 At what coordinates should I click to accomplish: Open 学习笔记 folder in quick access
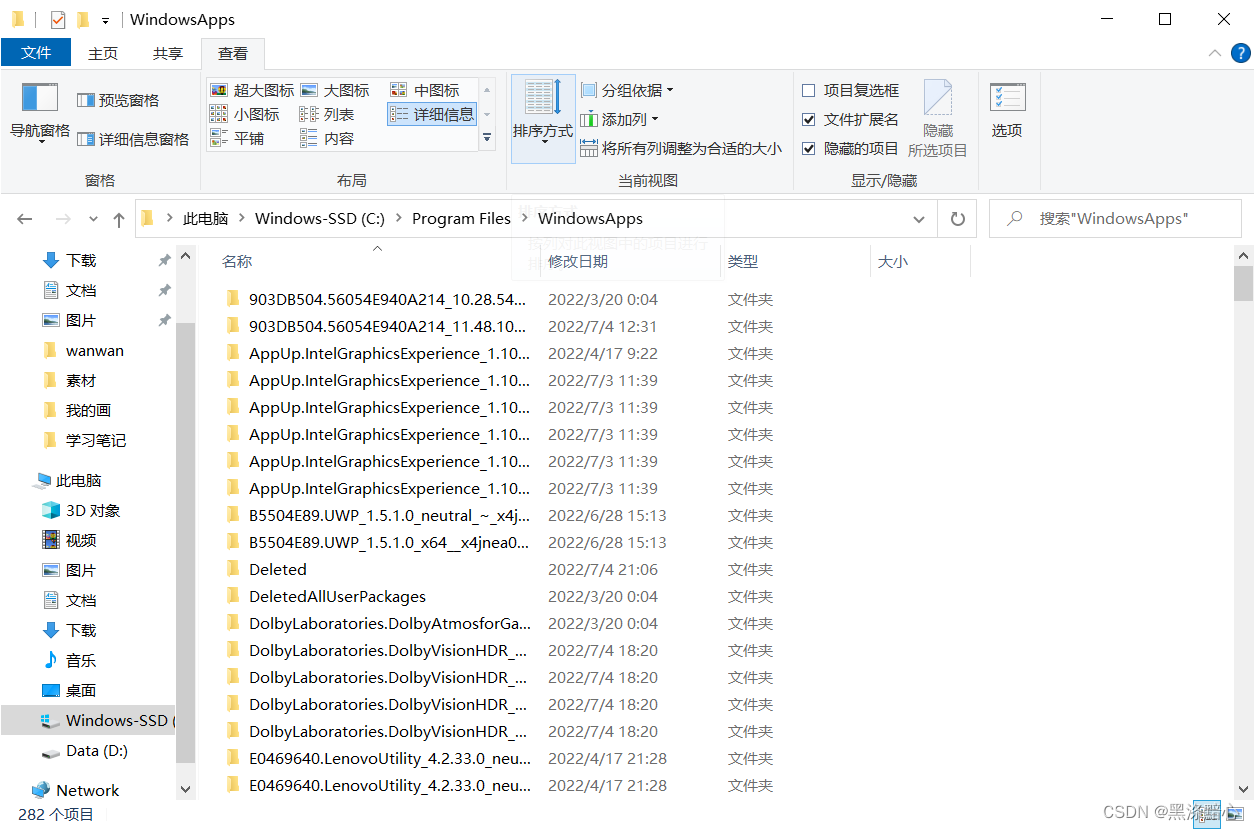pyautogui.click(x=84, y=440)
